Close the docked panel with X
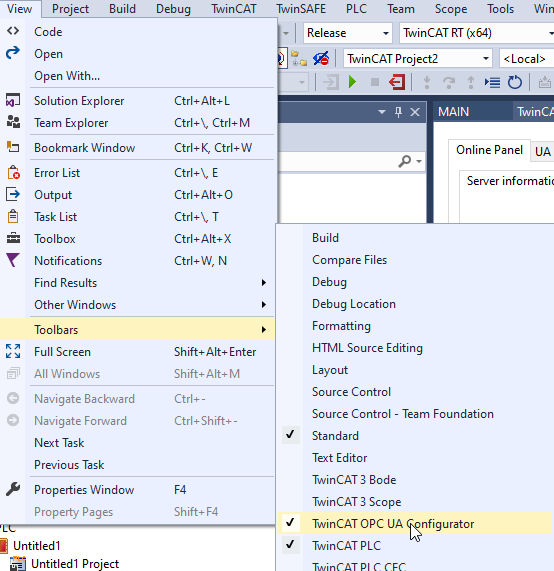Image resolution: width=554 pixels, height=571 pixels. [x=415, y=112]
